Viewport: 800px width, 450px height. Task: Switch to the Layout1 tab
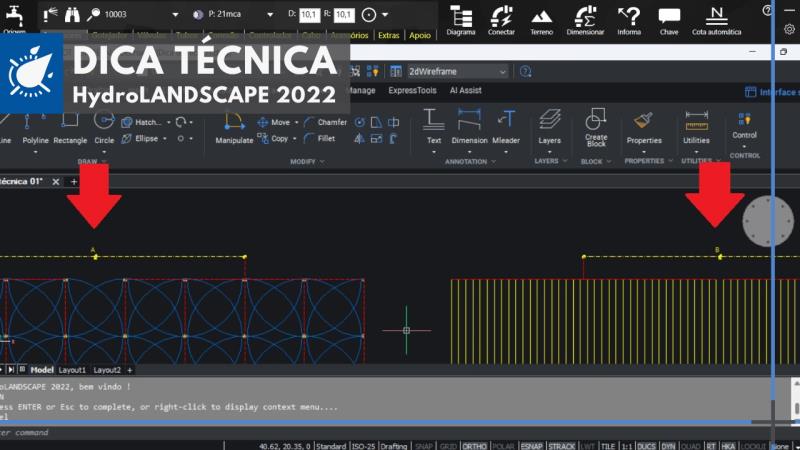(x=72, y=370)
